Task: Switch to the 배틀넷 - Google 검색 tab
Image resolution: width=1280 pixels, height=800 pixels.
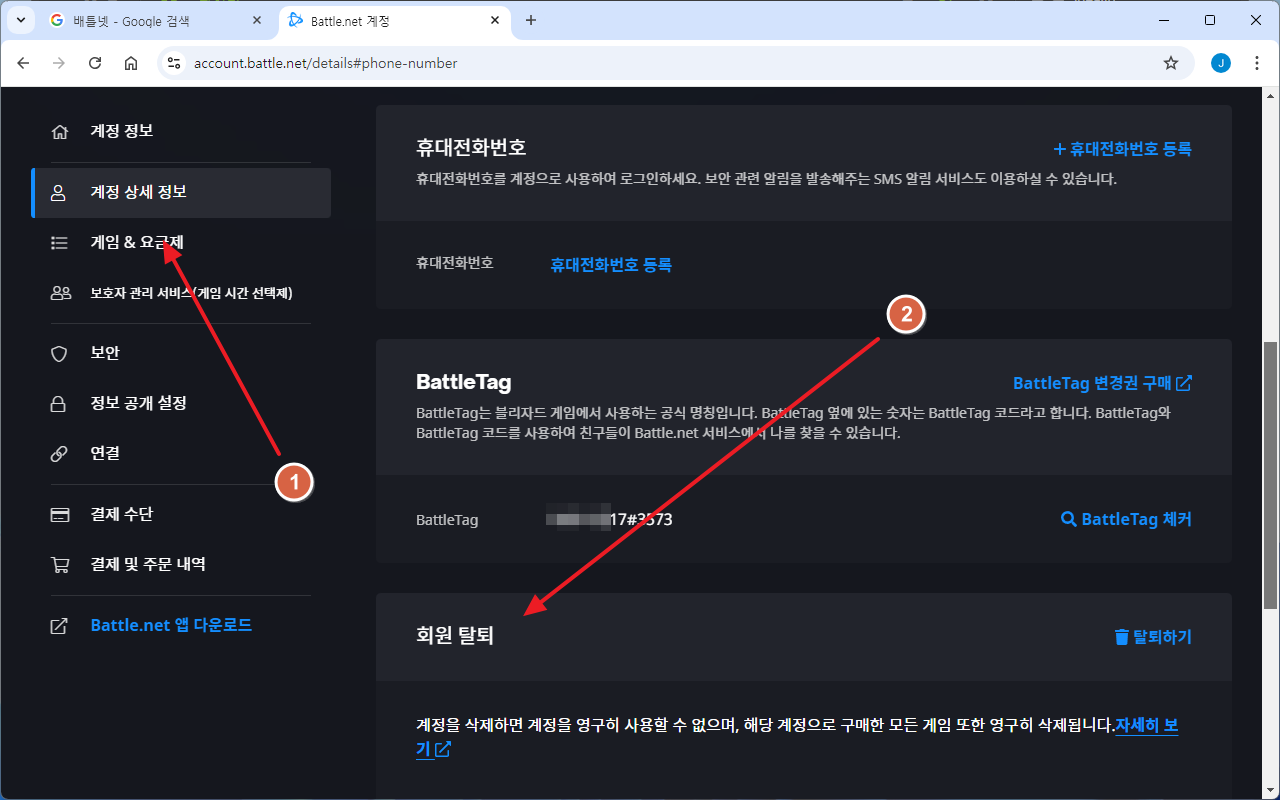Action: (x=155, y=20)
